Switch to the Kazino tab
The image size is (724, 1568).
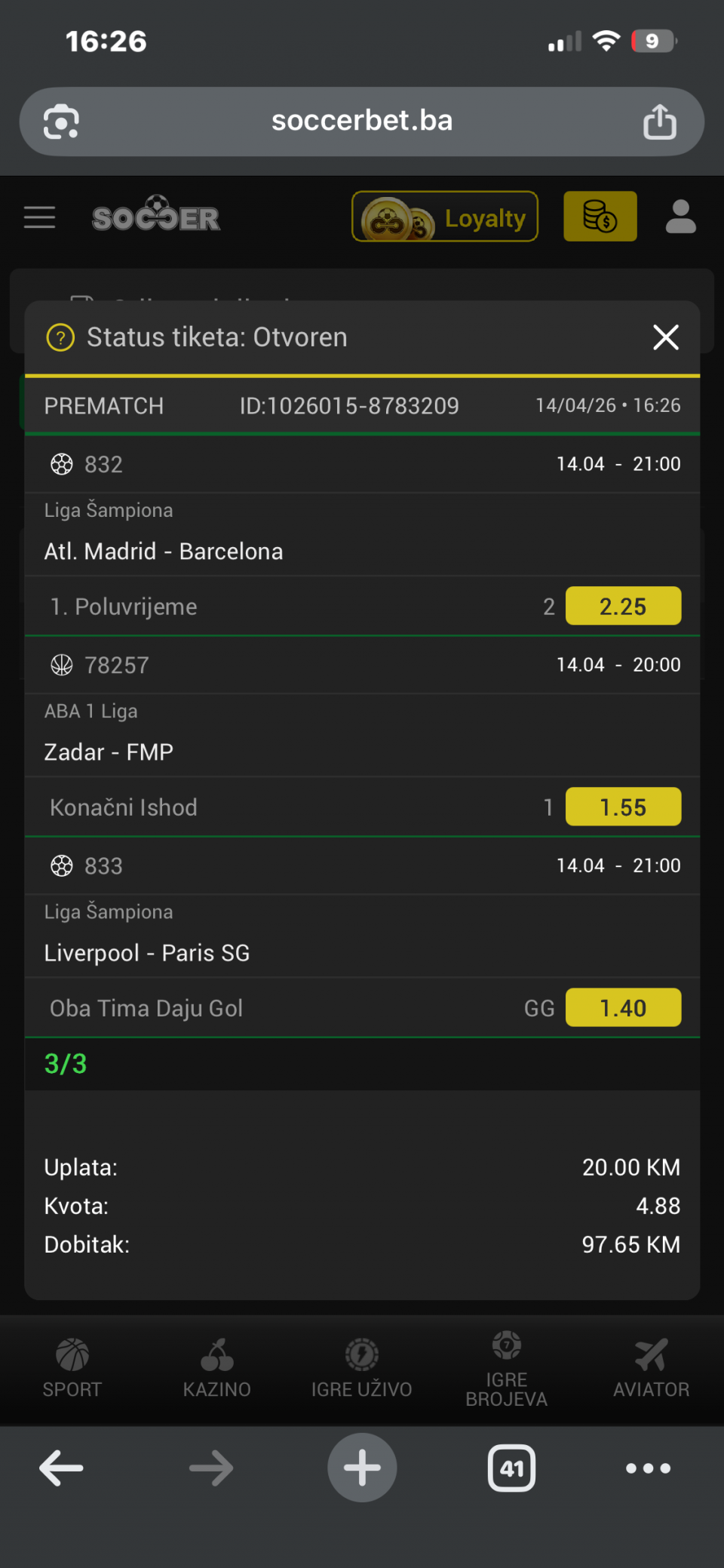pos(217,1368)
